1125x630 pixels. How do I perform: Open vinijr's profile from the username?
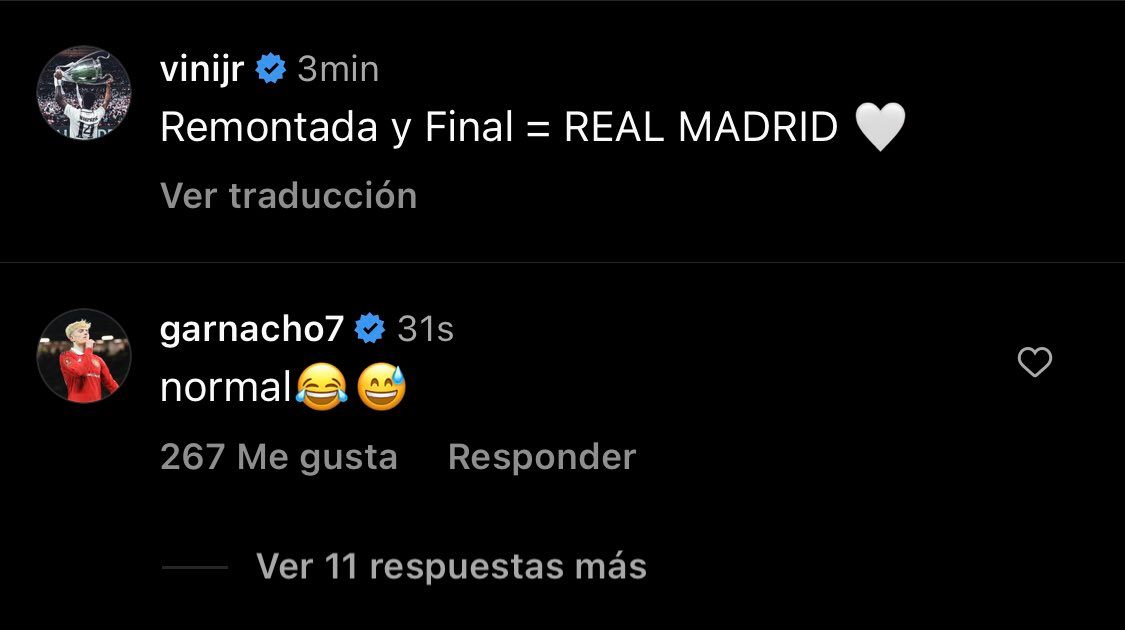pyautogui.click(x=203, y=67)
